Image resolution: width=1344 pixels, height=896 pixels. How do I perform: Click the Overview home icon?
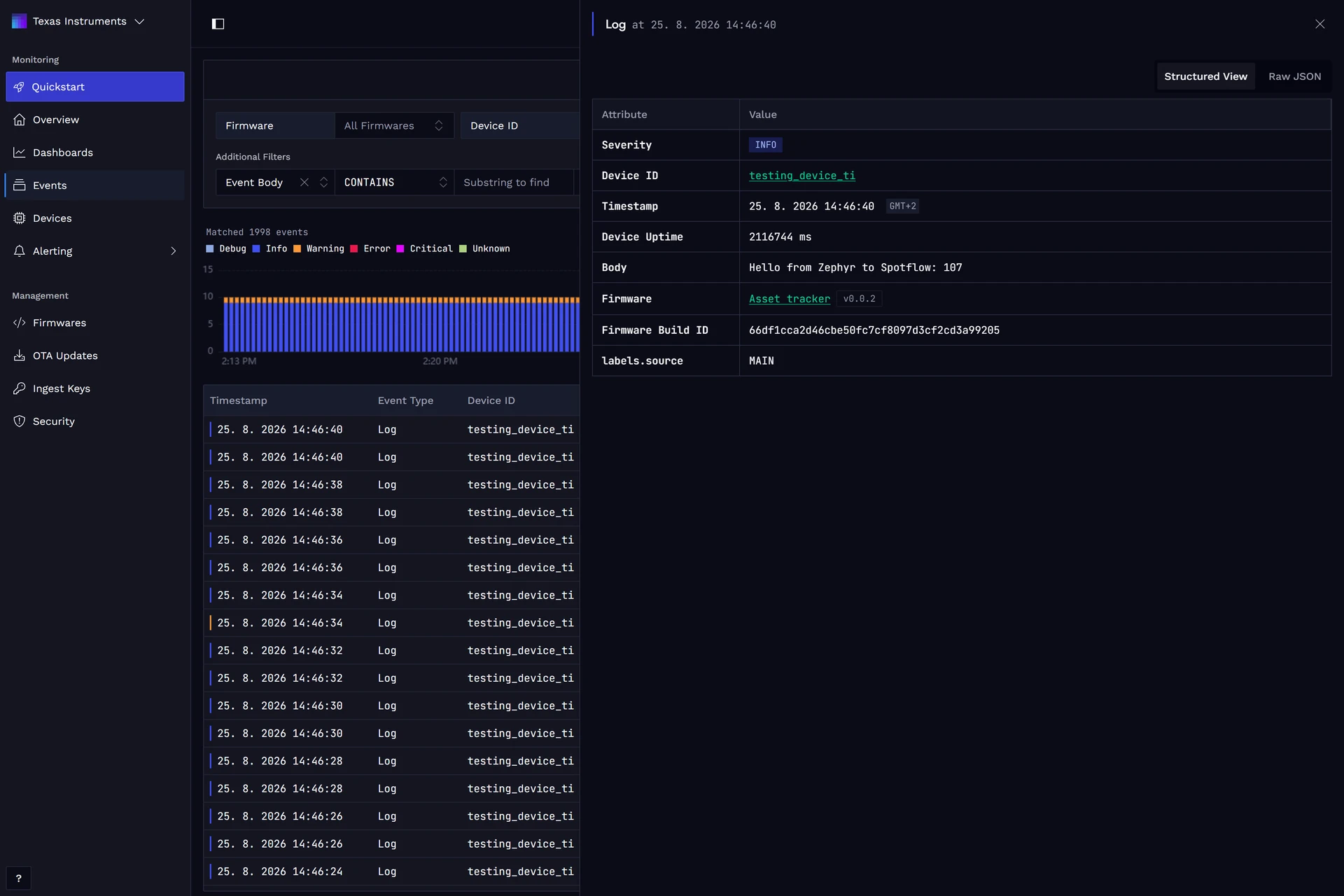tap(20, 120)
